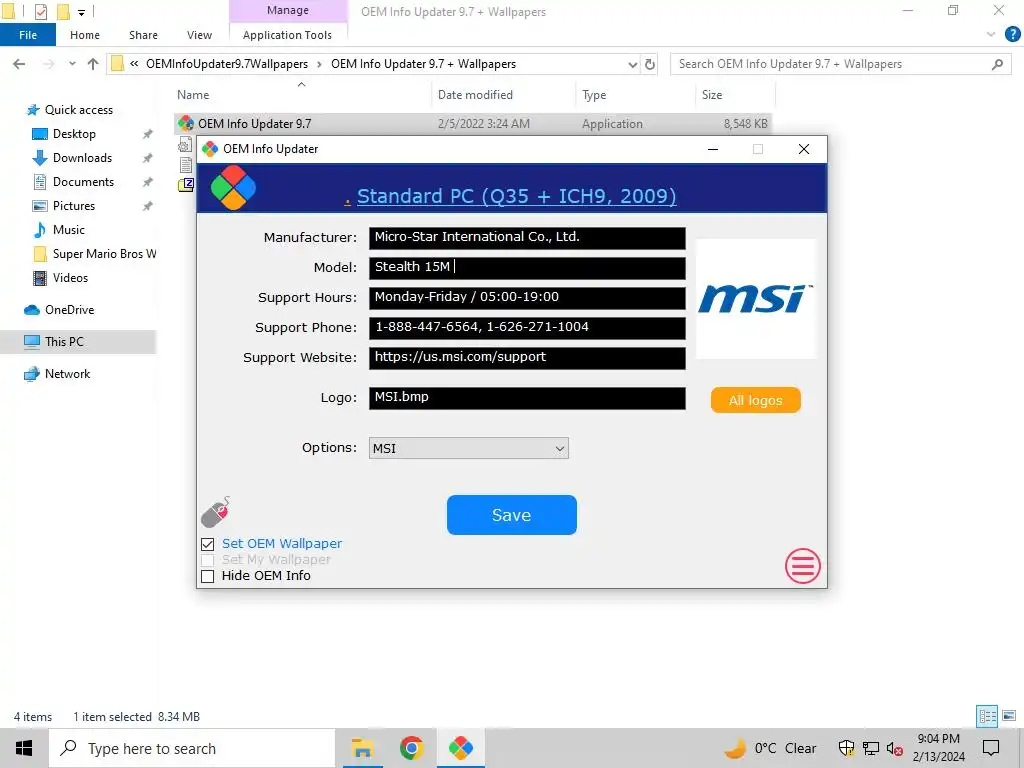Click the OEM Info Updater colorful logo in the header
Image resolution: width=1024 pixels, height=768 pixels.
coord(233,187)
